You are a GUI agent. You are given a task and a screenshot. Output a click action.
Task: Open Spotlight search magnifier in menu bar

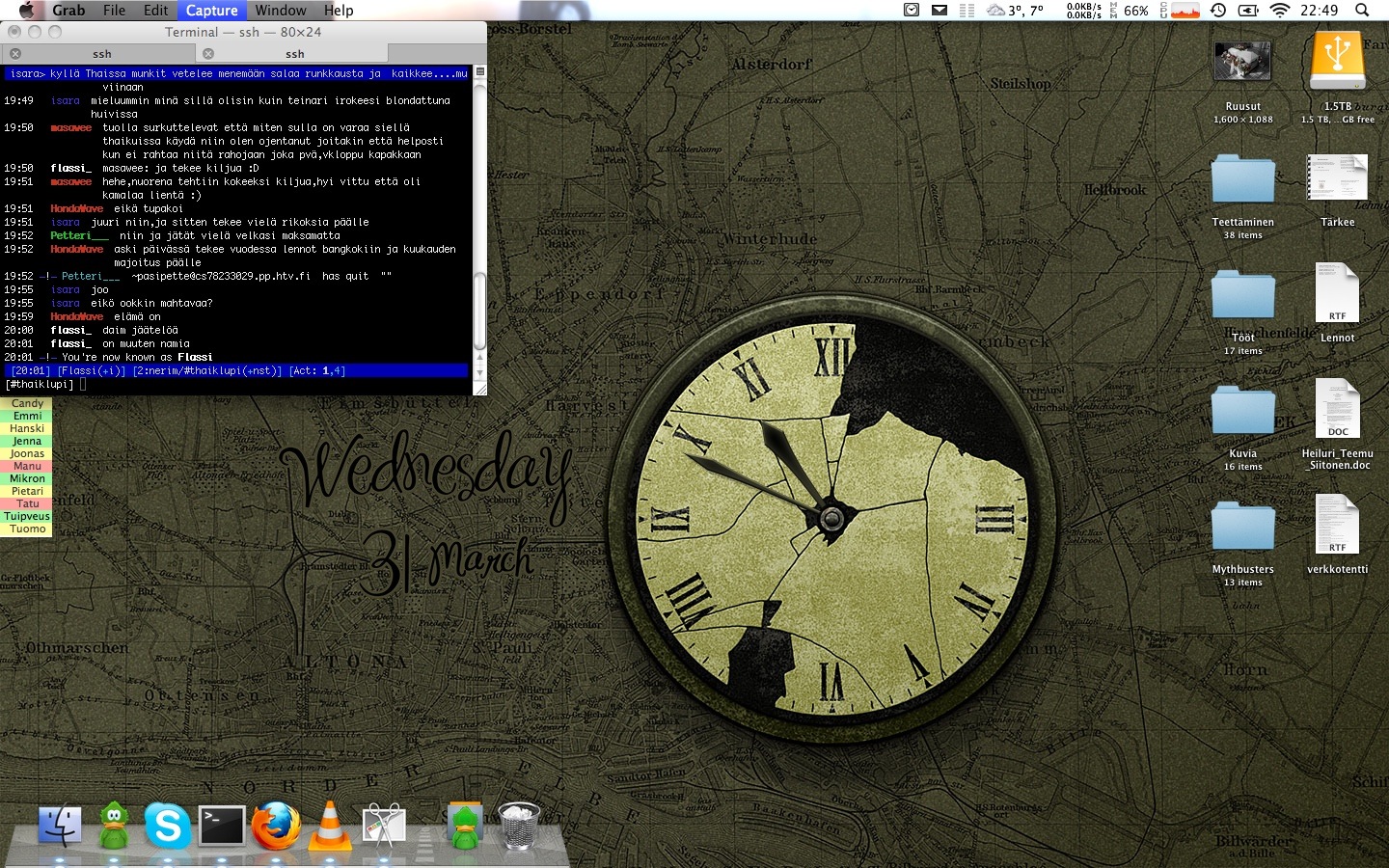point(1362,11)
